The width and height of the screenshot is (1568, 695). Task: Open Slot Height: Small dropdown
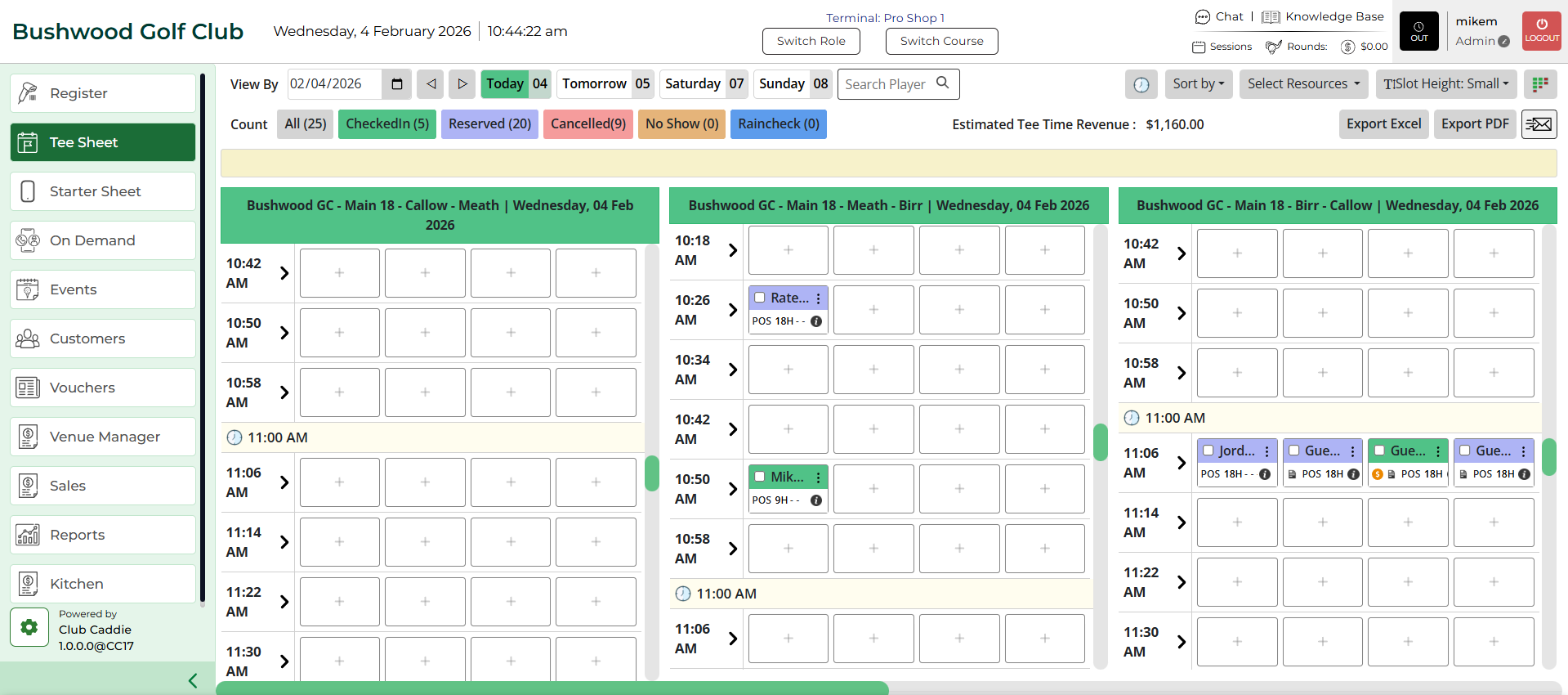(x=1445, y=84)
